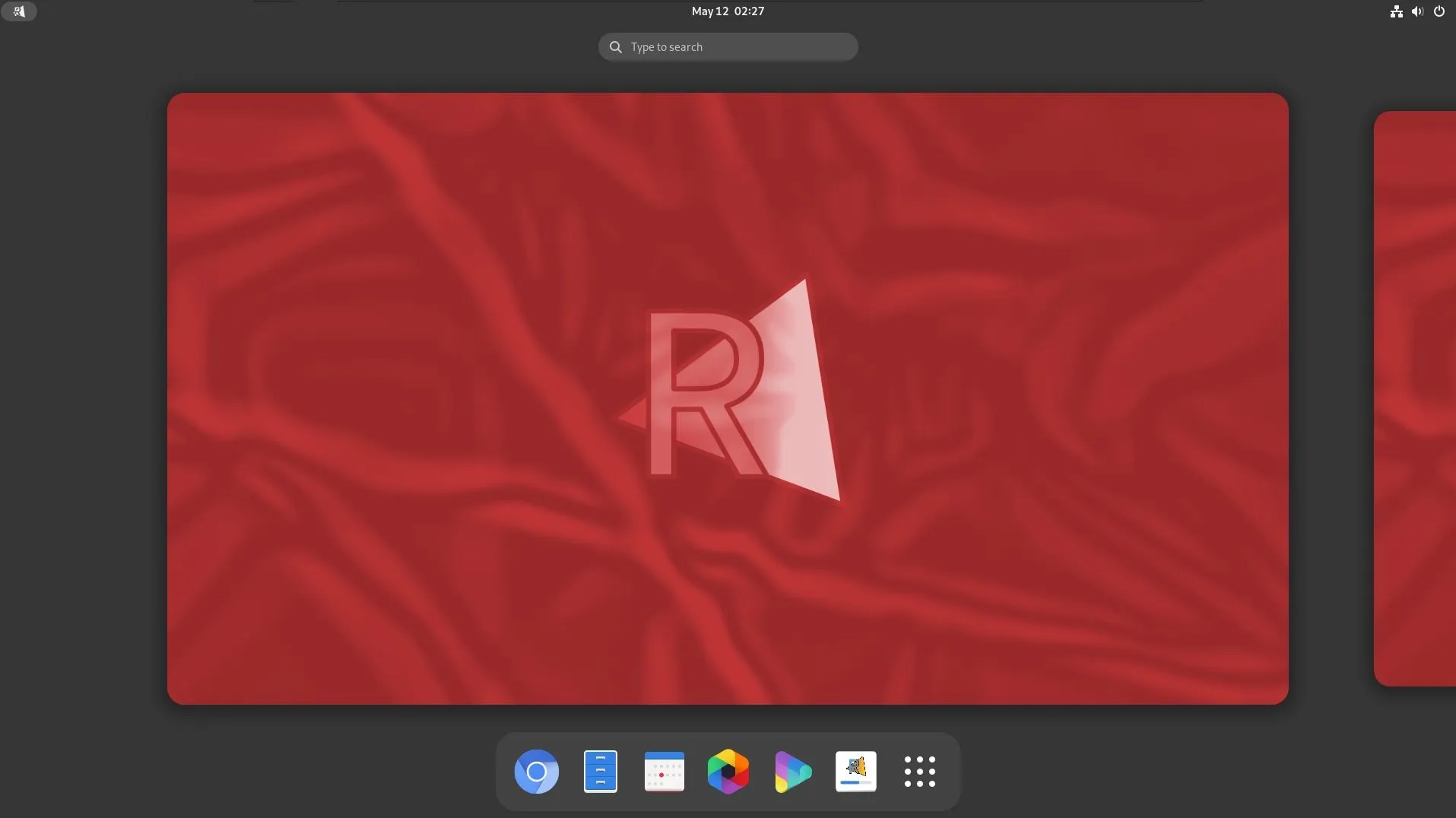The height and width of the screenshot is (818, 1456).
Task: Launch Calendar from the dock
Action: 663,771
